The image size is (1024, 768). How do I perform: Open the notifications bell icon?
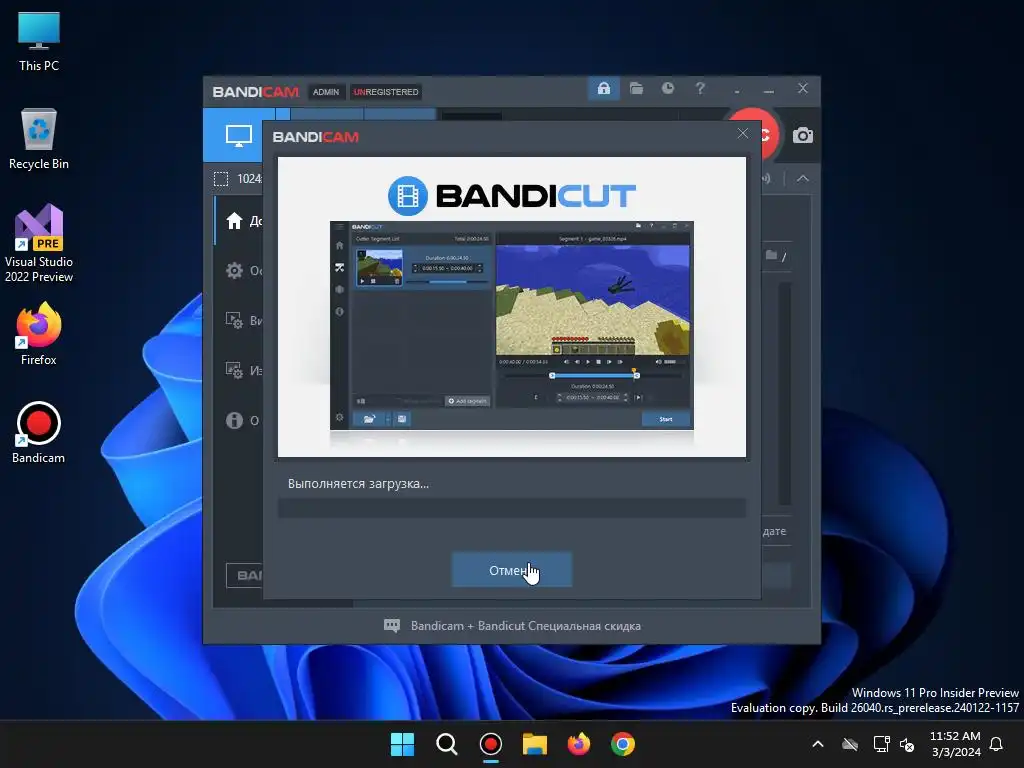coord(997,744)
